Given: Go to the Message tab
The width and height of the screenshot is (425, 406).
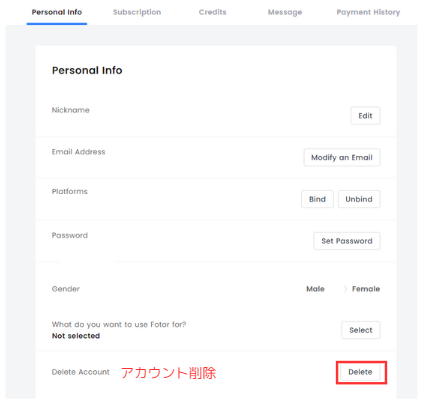Looking at the screenshot, I should [285, 12].
